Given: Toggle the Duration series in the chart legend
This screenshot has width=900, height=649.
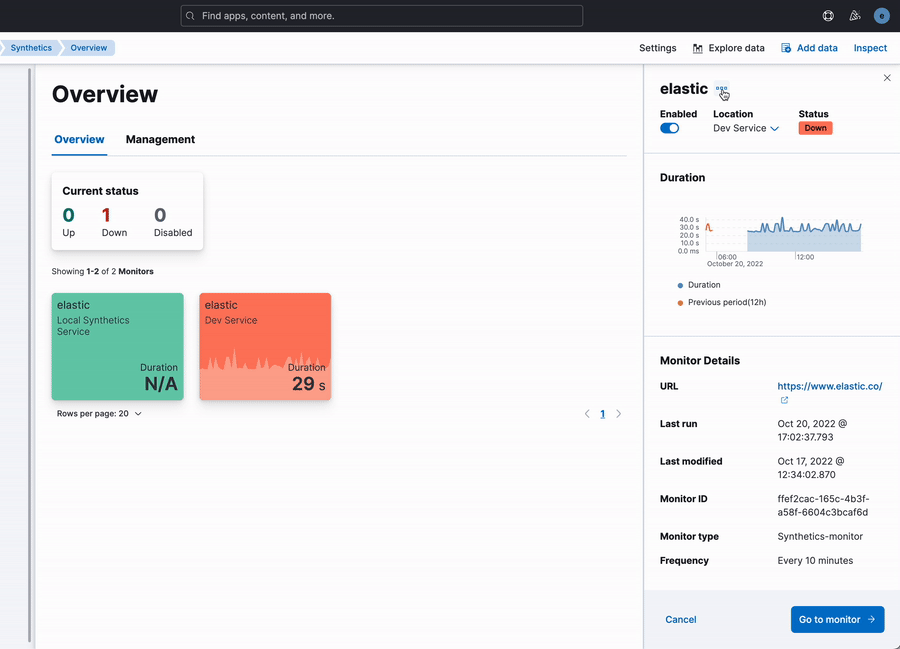Looking at the screenshot, I should (699, 285).
